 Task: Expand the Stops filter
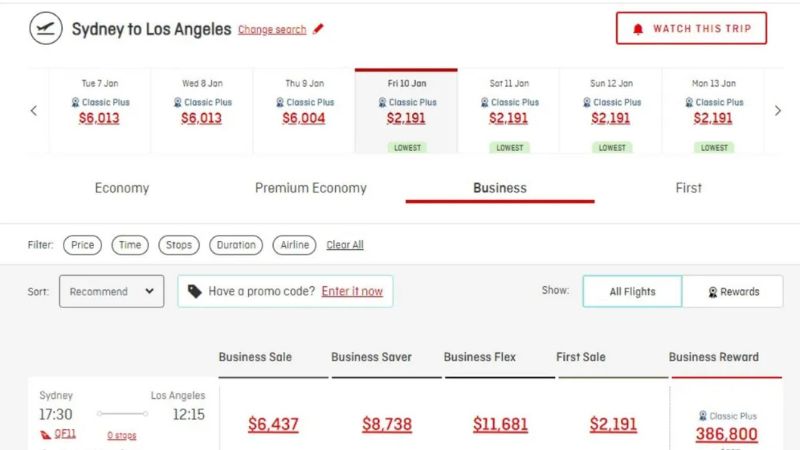pyautogui.click(x=179, y=245)
